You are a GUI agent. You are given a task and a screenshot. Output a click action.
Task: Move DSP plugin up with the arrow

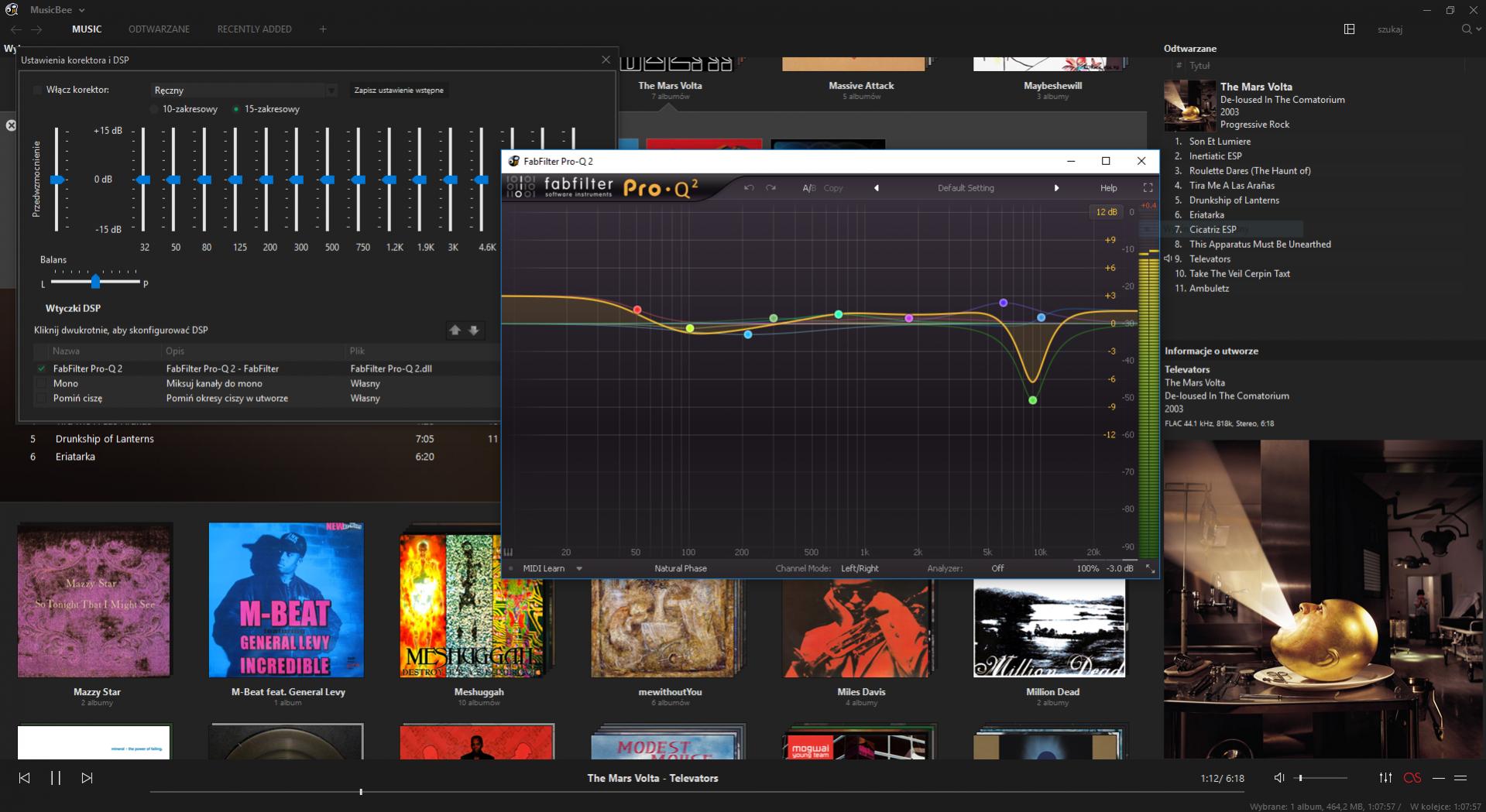pyautogui.click(x=455, y=331)
